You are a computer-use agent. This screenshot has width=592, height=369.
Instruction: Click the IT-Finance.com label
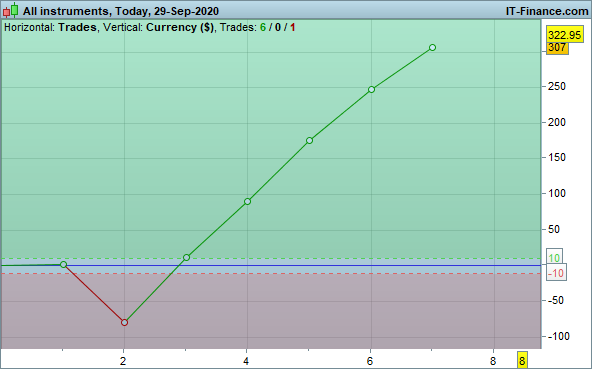(x=547, y=11)
